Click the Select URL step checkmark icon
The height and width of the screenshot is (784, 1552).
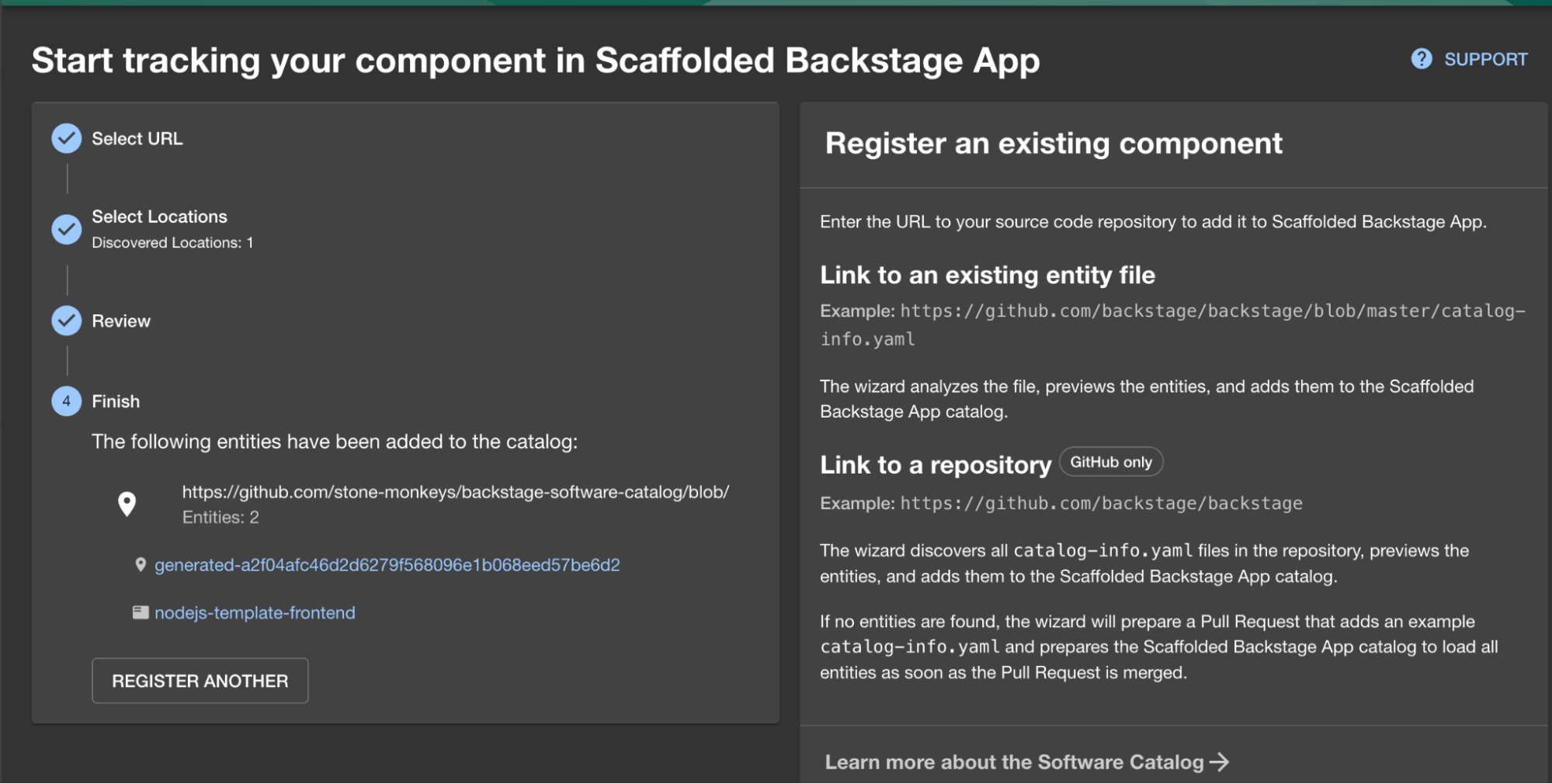67,139
